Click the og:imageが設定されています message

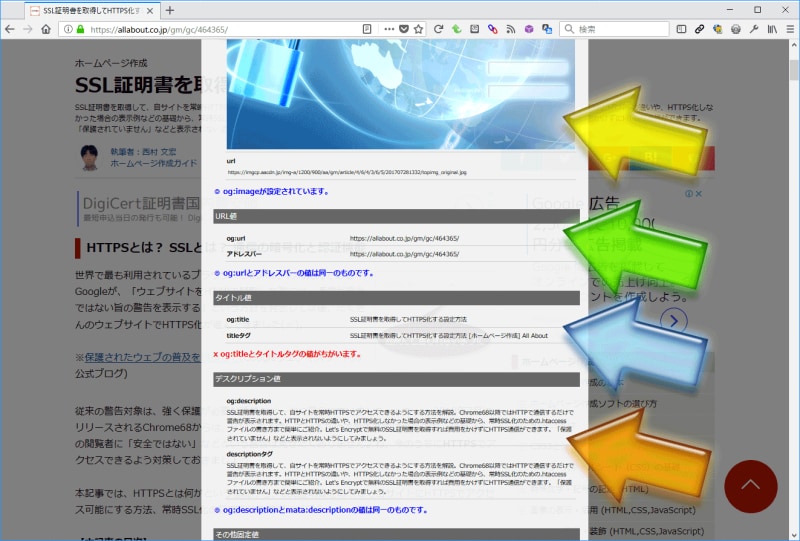(x=272, y=191)
